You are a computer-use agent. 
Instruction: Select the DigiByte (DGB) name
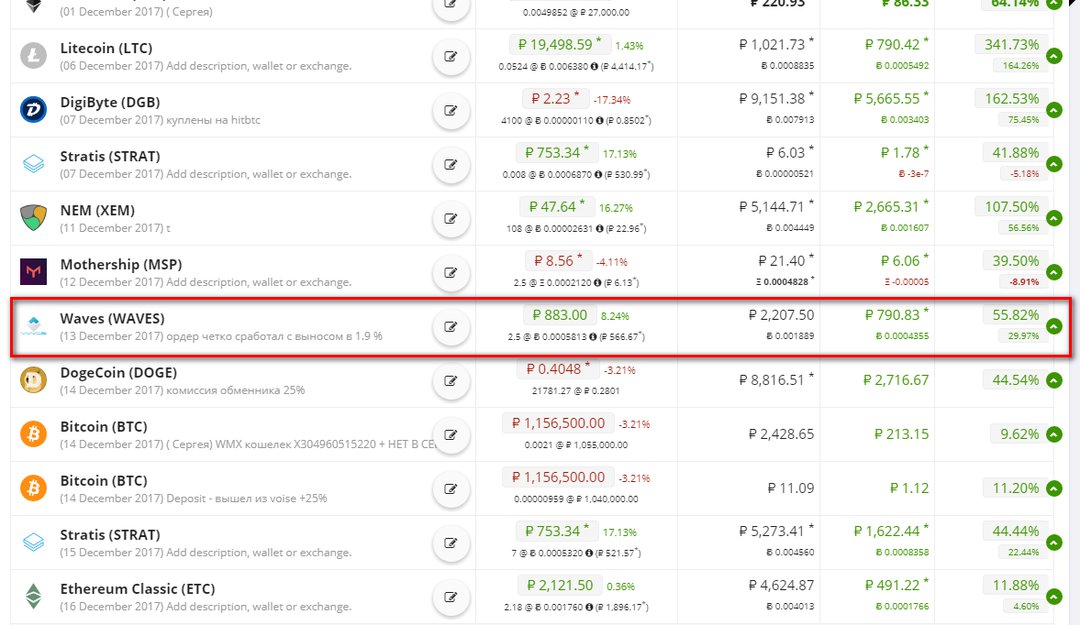point(110,102)
